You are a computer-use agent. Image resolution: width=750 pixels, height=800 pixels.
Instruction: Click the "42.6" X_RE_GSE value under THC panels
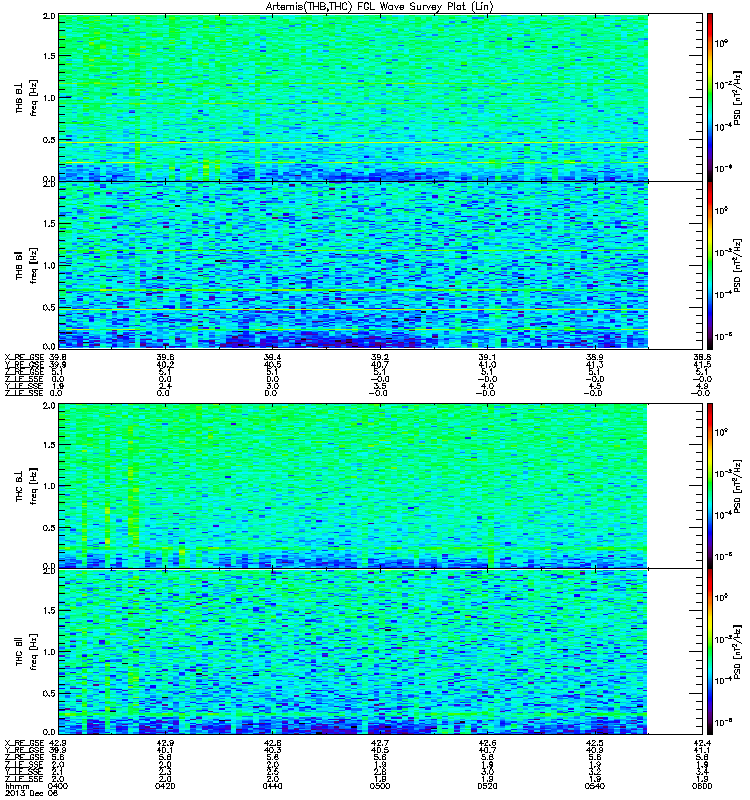pos(487,743)
